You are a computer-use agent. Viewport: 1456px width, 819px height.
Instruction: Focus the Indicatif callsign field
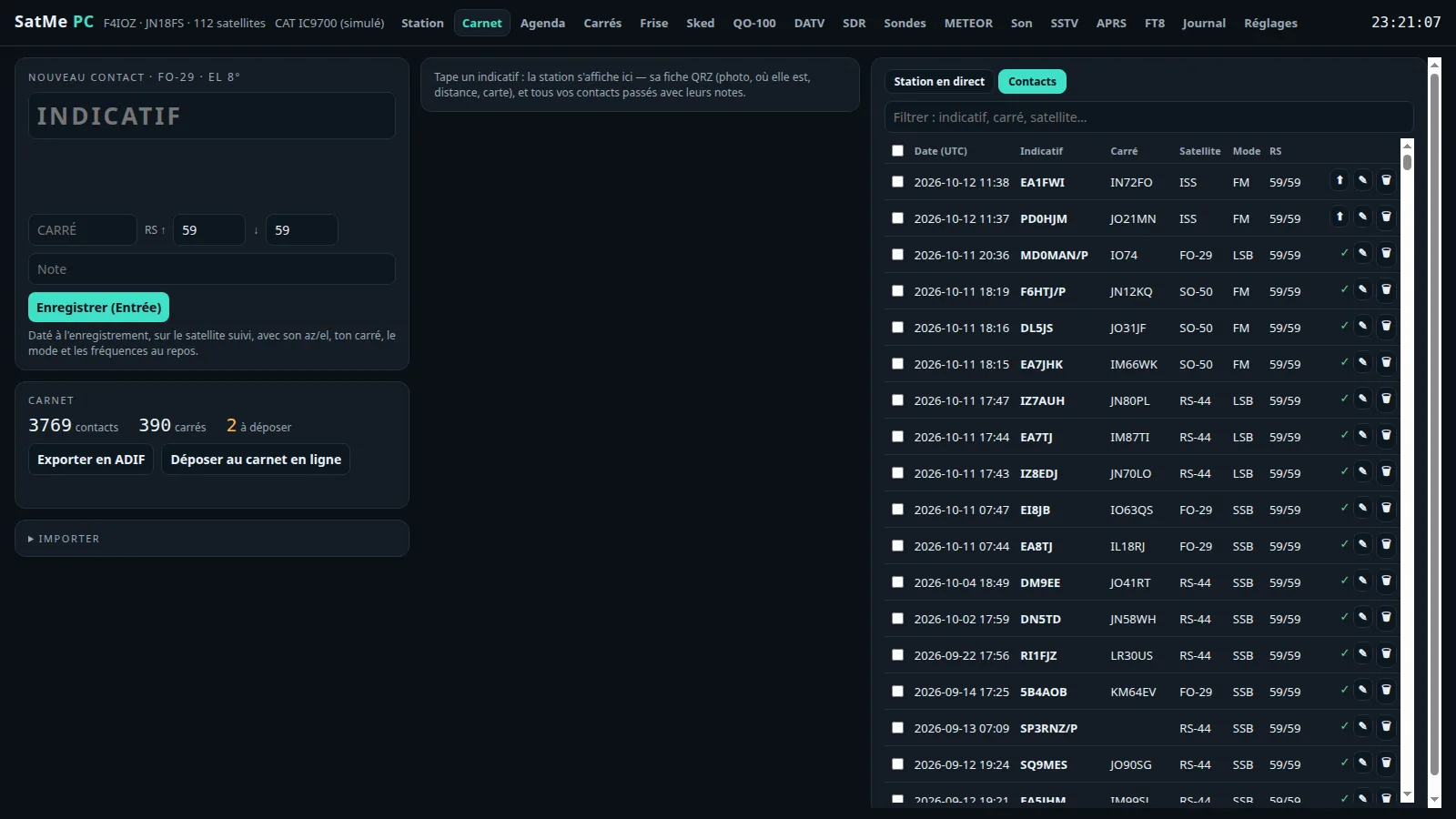coord(212,116)
